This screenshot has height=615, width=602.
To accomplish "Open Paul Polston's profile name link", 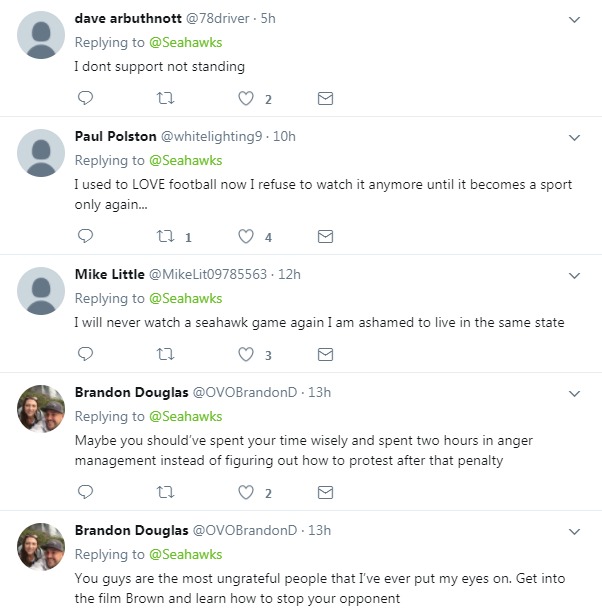I will tap(115, 136).
